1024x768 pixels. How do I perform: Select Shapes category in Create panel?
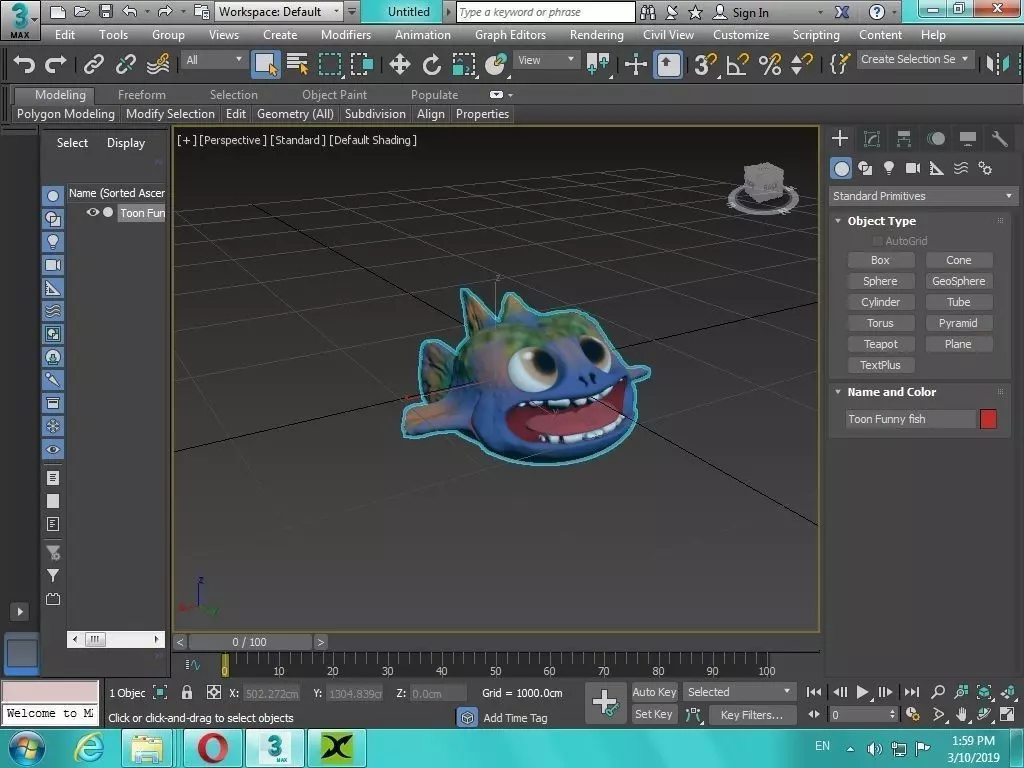pyautogui.click(x=865, y=168)
